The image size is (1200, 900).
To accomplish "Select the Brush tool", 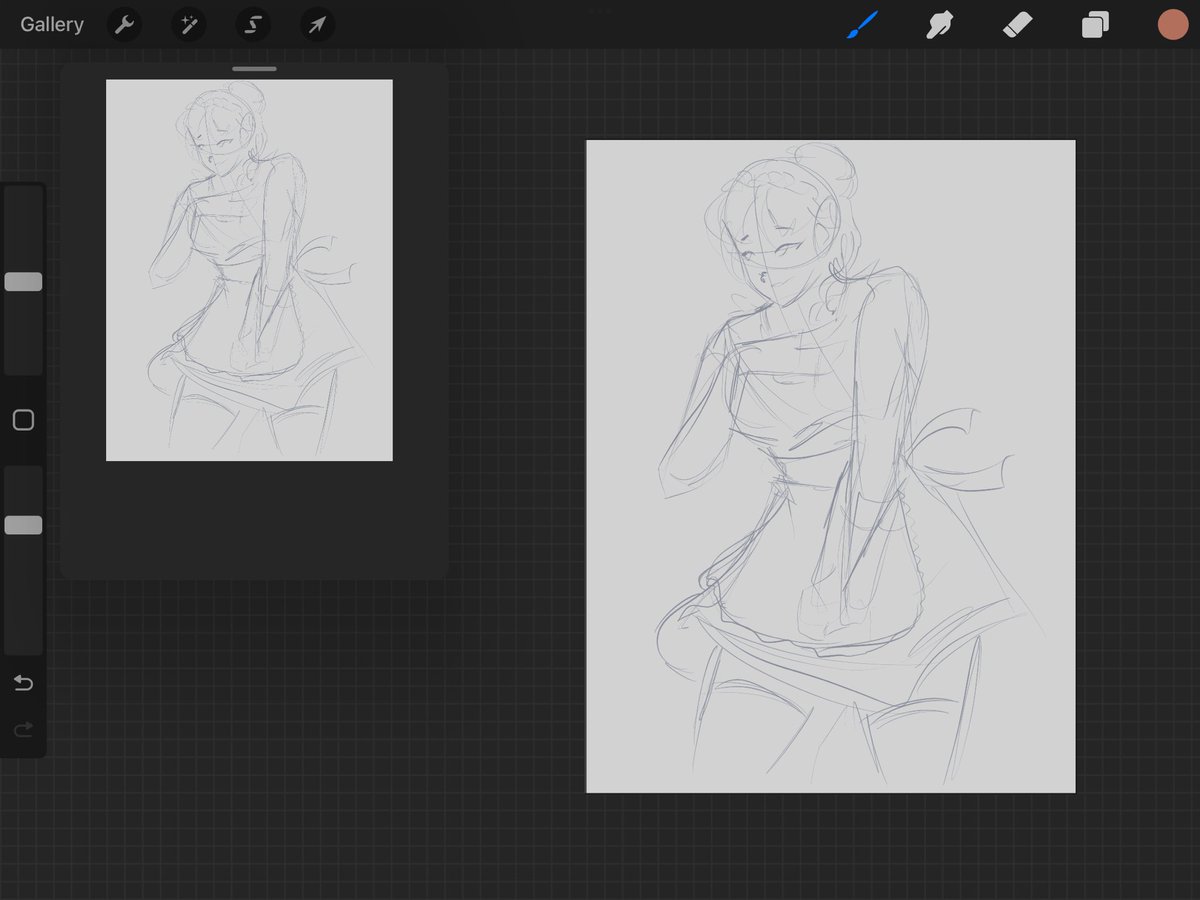I will (x=862, y=24).
